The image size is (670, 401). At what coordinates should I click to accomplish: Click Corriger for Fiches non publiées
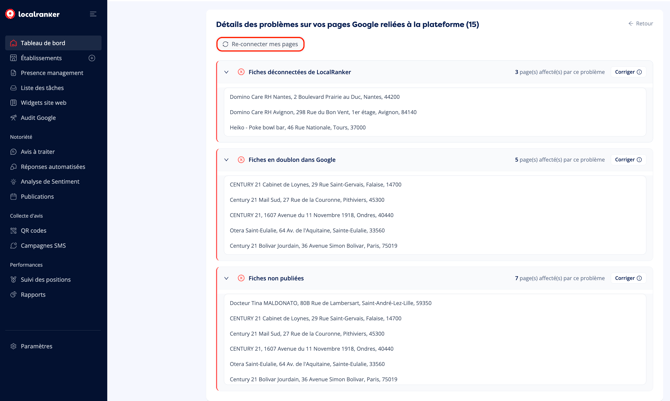[x=628, y=278]
